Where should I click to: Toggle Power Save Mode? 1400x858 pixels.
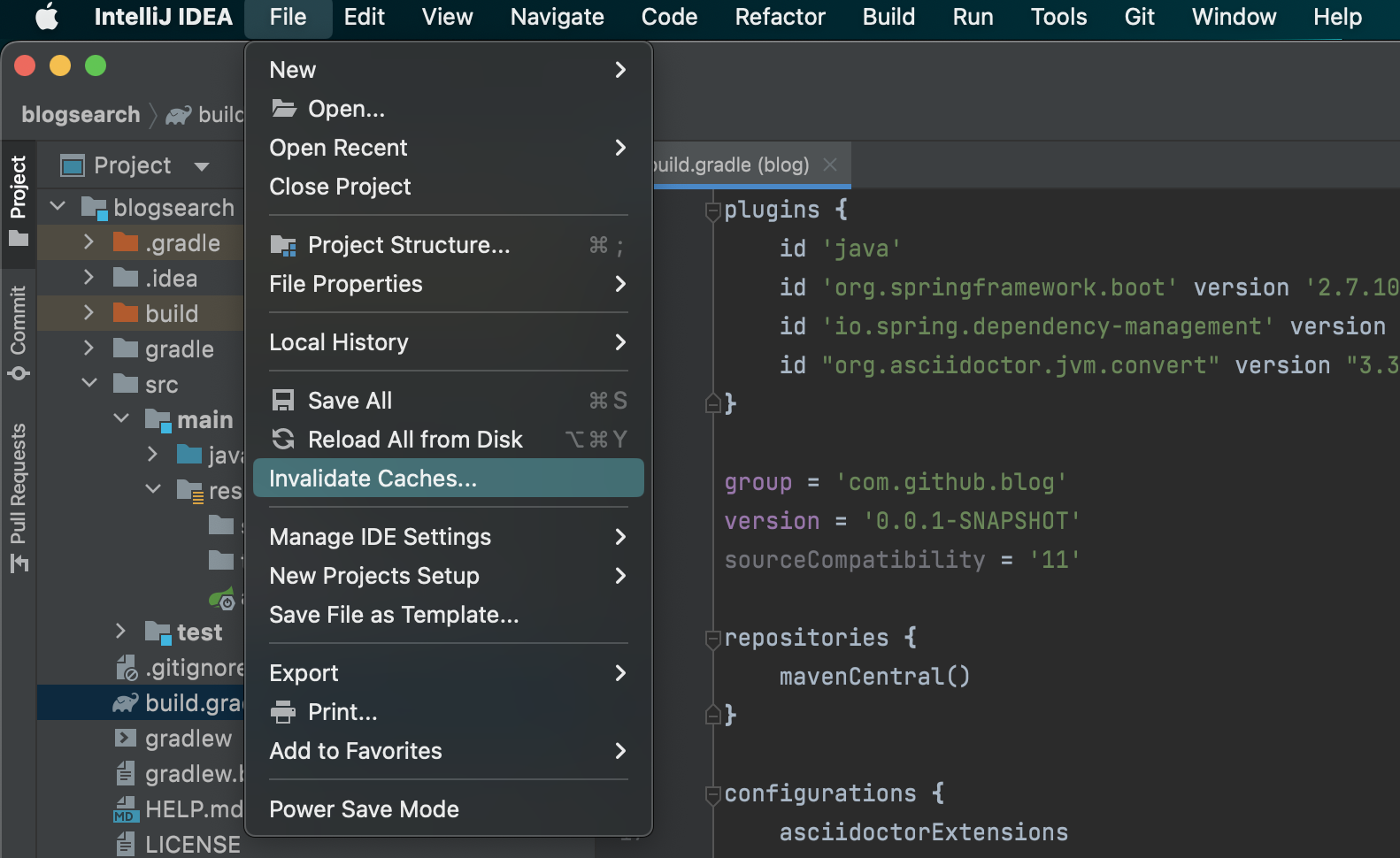tap(448, 809)
